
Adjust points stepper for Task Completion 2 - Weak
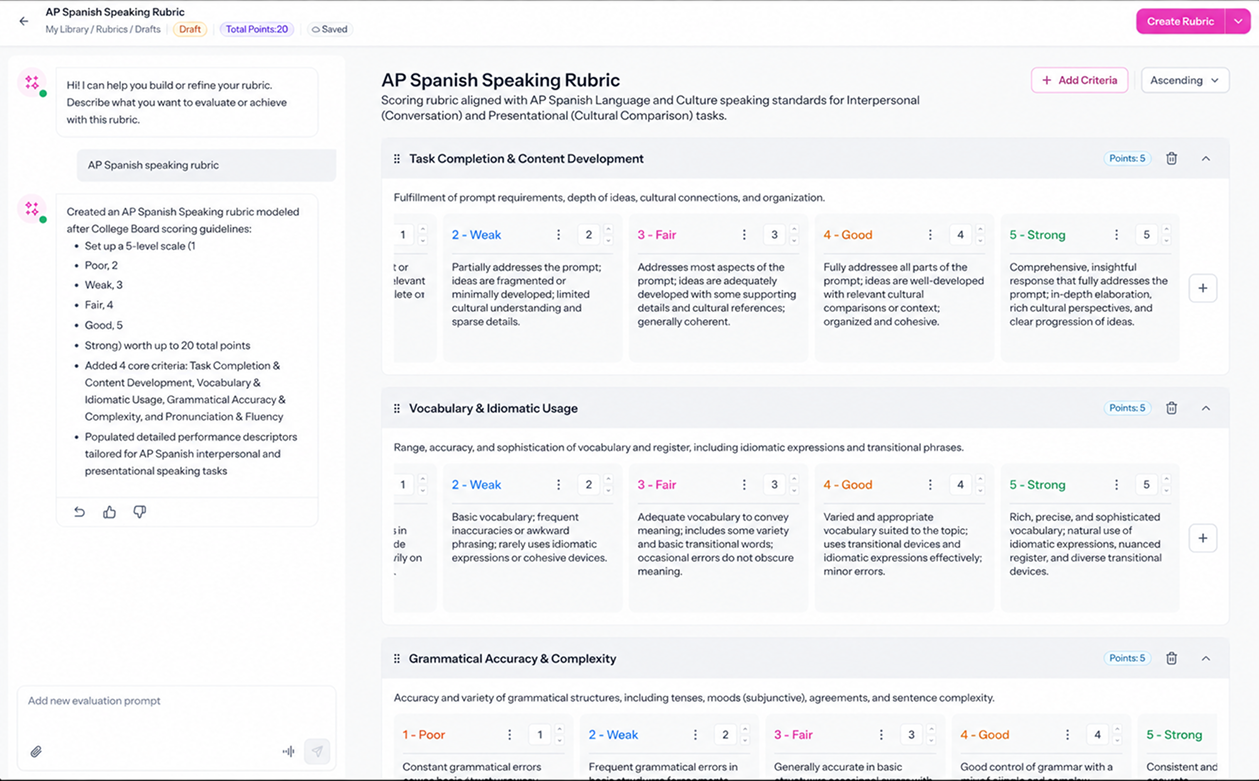(608, 235)
